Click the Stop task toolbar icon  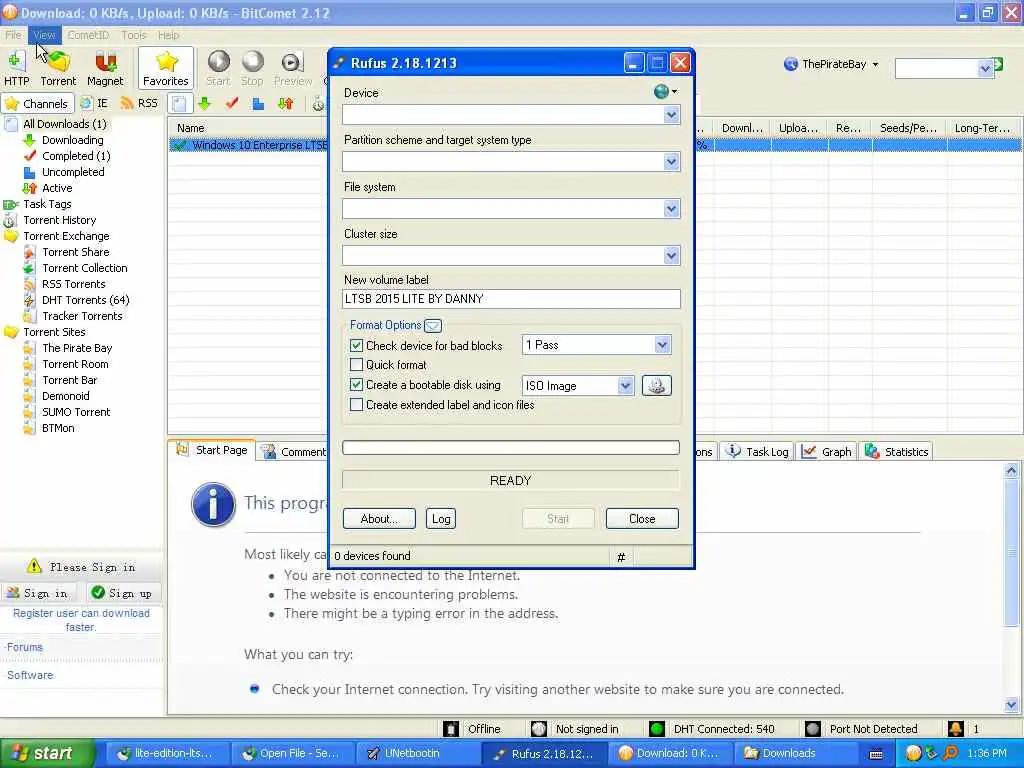click(x=252, y=68)
